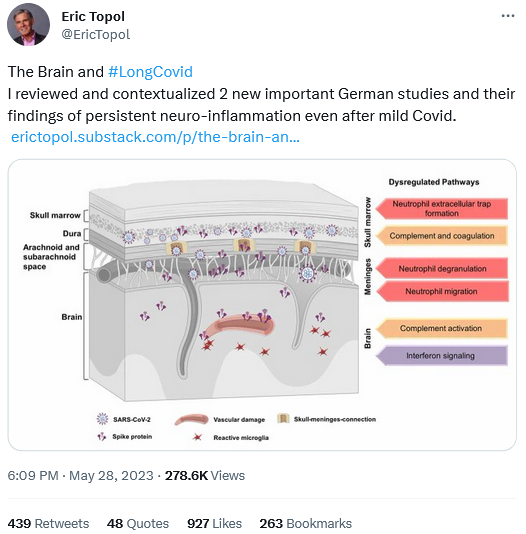Click the purple Interferon signaling arrow
526x534 pixels.
tap(442, 356)
